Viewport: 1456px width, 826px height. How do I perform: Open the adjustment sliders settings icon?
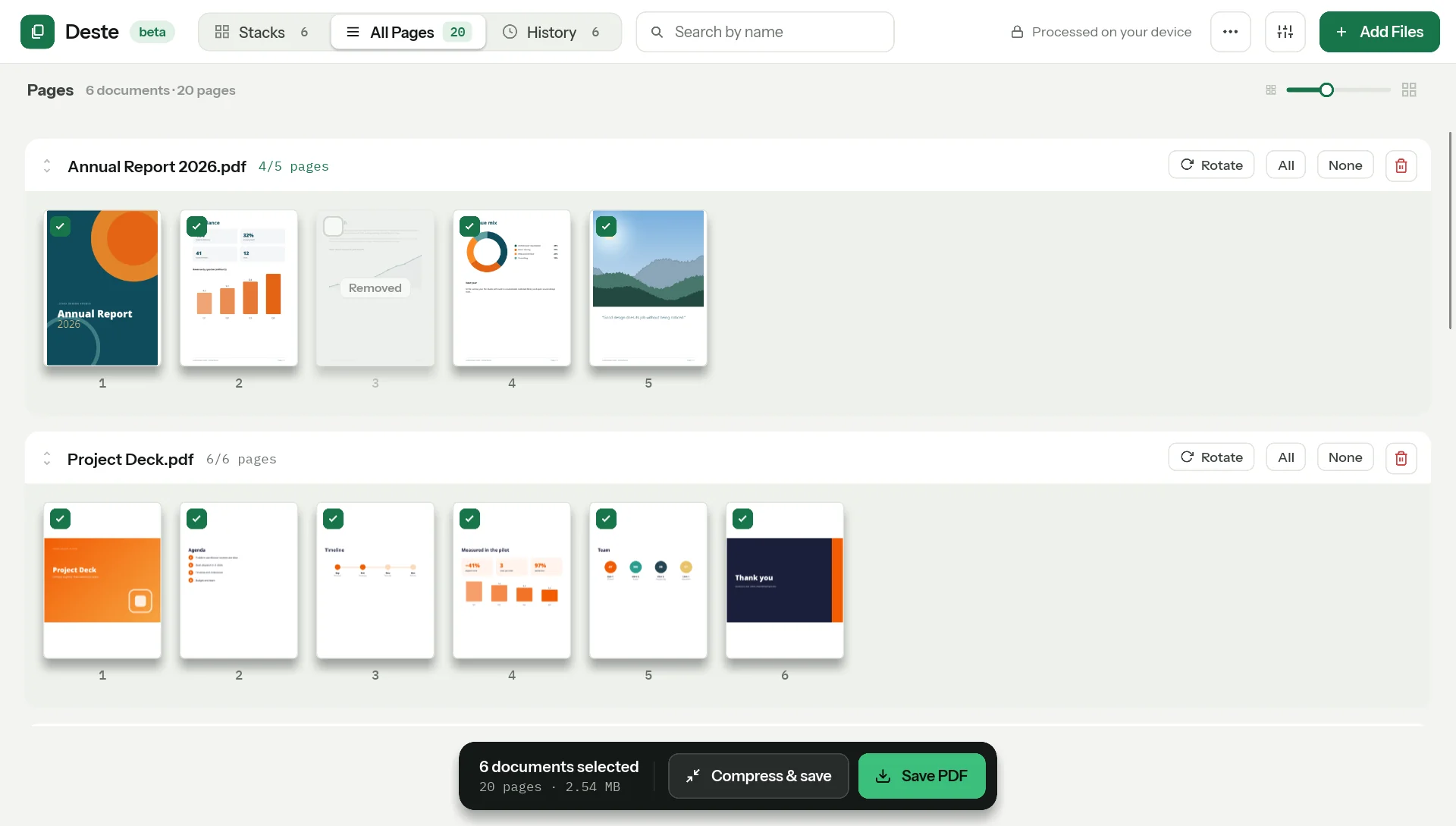(x=1285, y=32)
